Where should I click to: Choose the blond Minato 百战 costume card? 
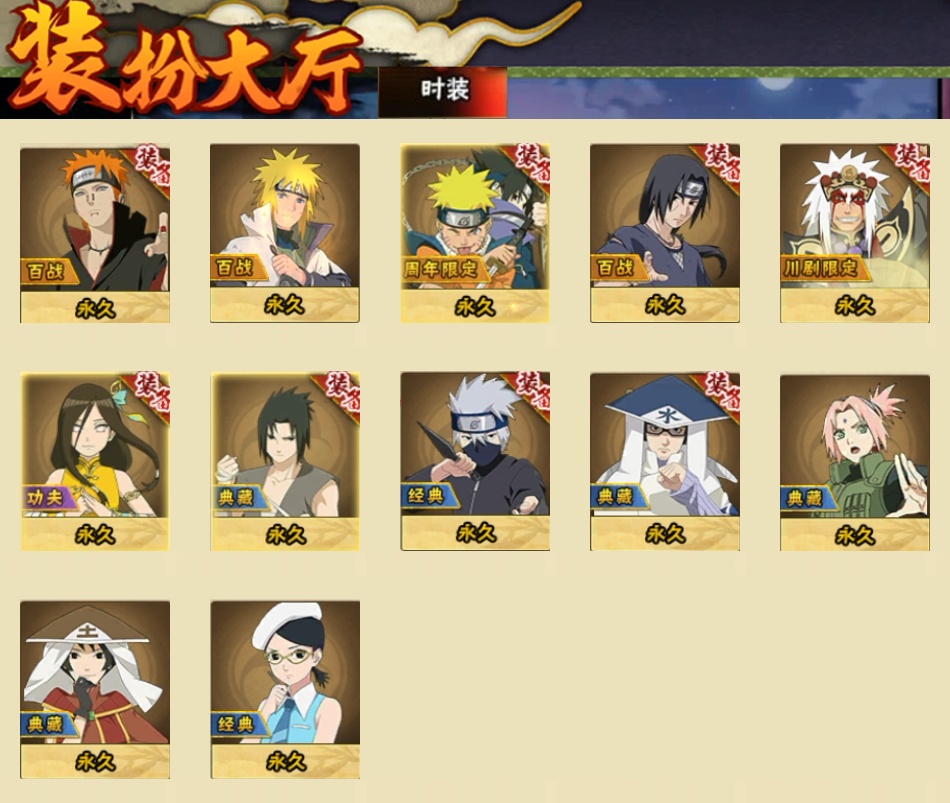point(285,233)
